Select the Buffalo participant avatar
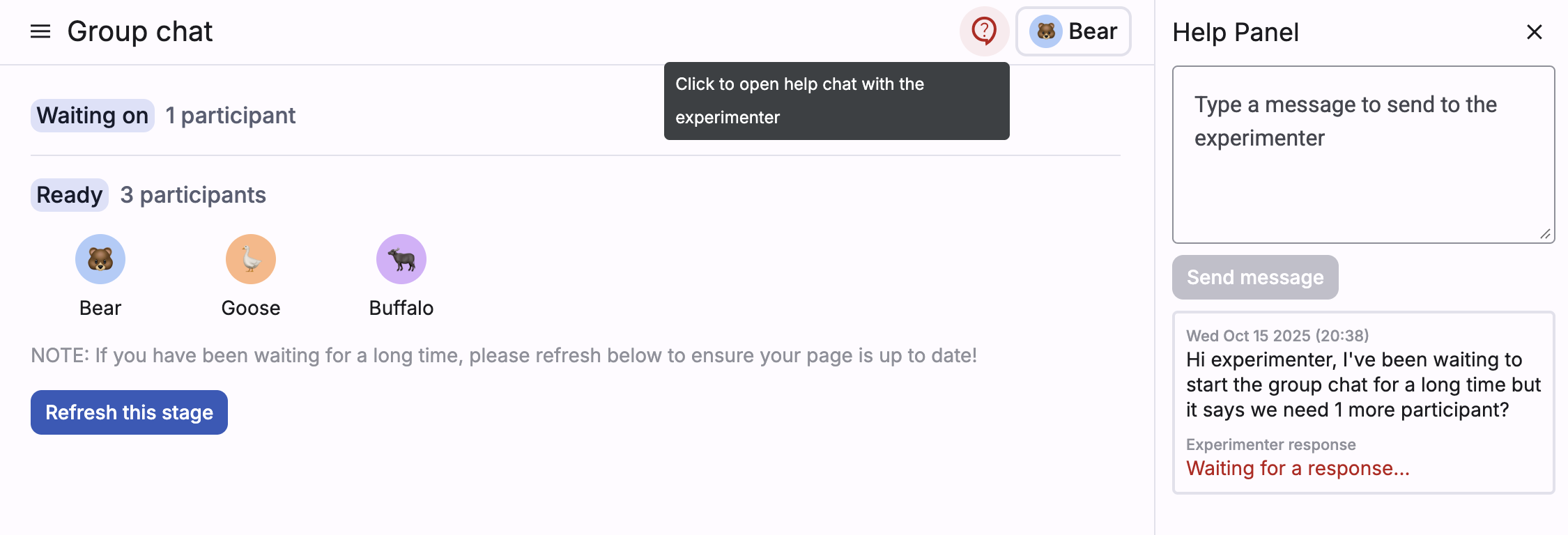Image resolution: width=1568 pixels, height=535 pixels. pyautogui.click(x=401, y=258)
